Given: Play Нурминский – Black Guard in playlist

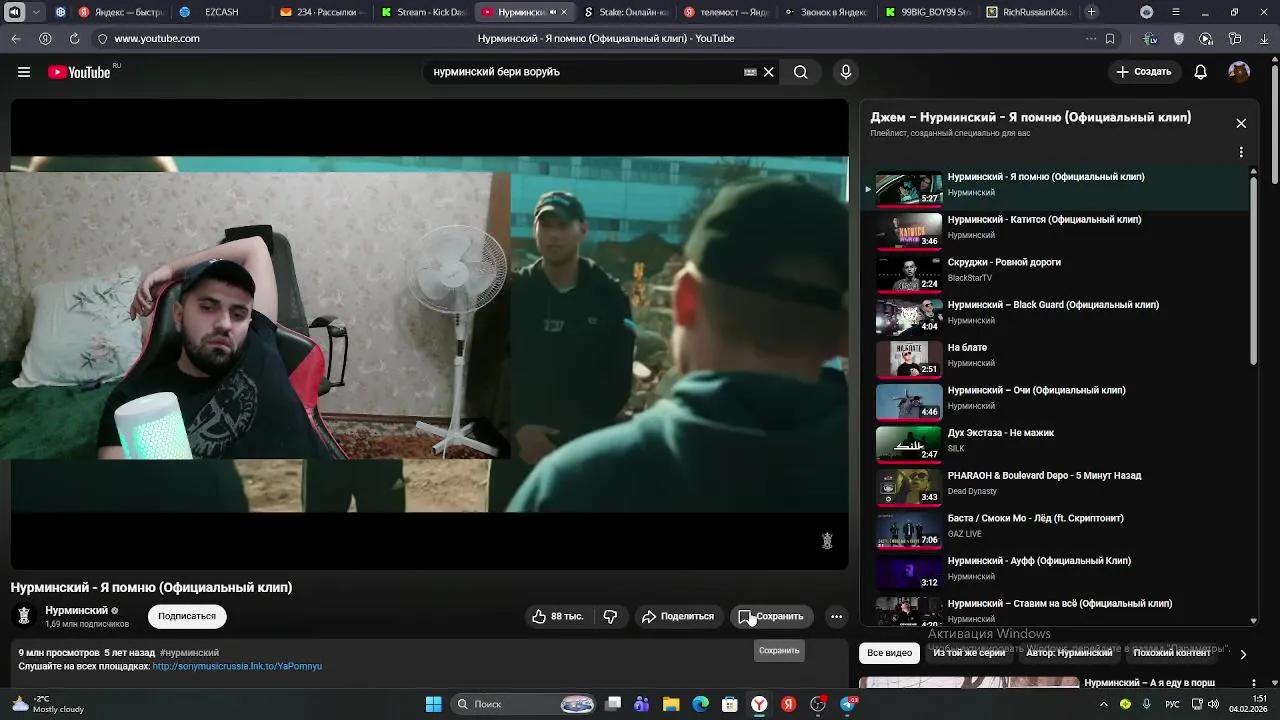Looking at the screenshot, I should click(x=1055, y=315).
